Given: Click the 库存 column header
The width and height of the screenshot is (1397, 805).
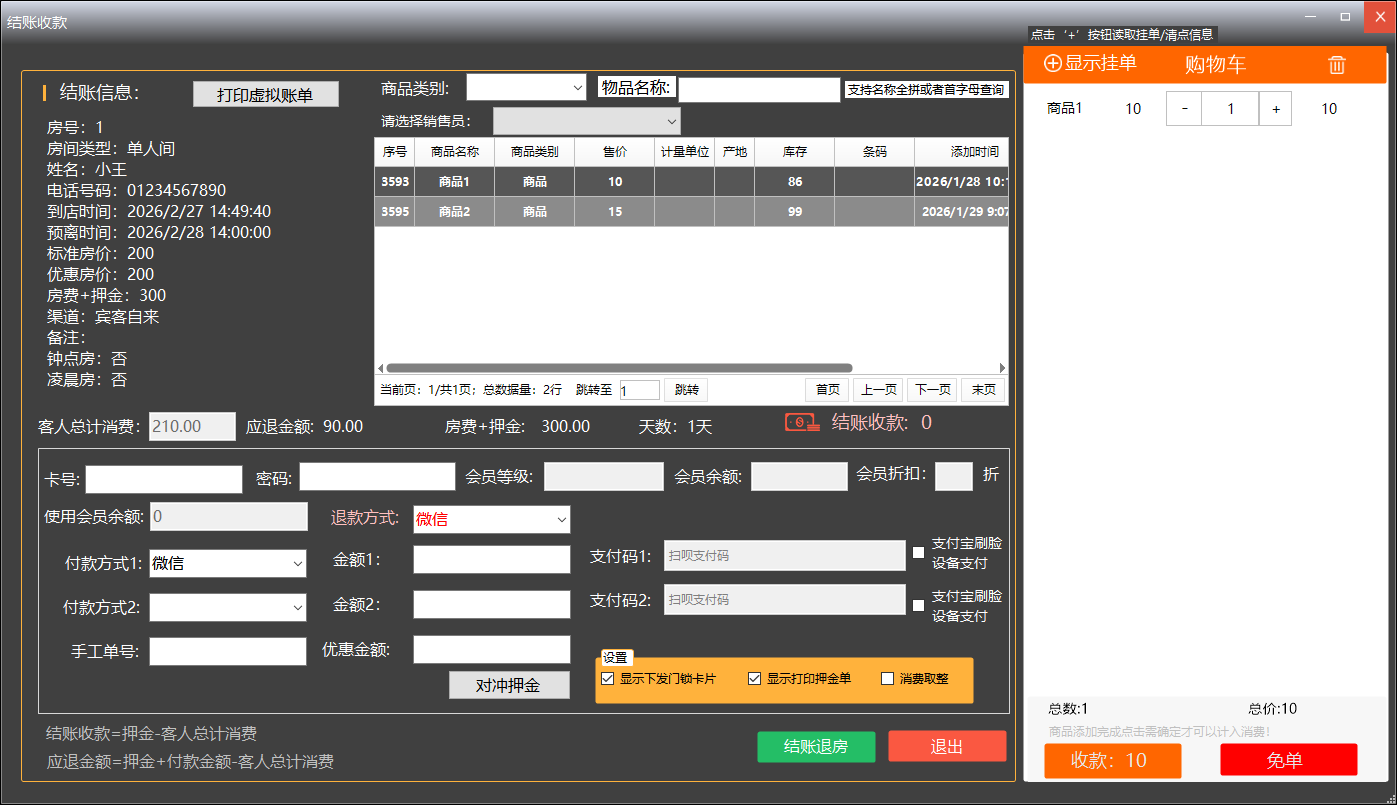Looking at the screenshot, I should [794, 152].
